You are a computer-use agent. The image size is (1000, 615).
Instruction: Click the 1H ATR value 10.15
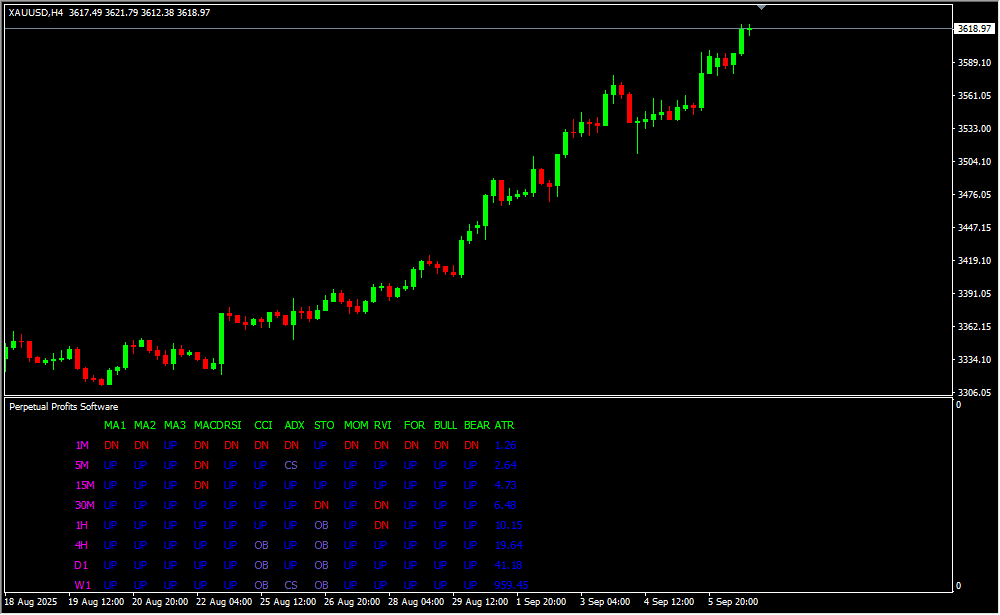point(508,526)
